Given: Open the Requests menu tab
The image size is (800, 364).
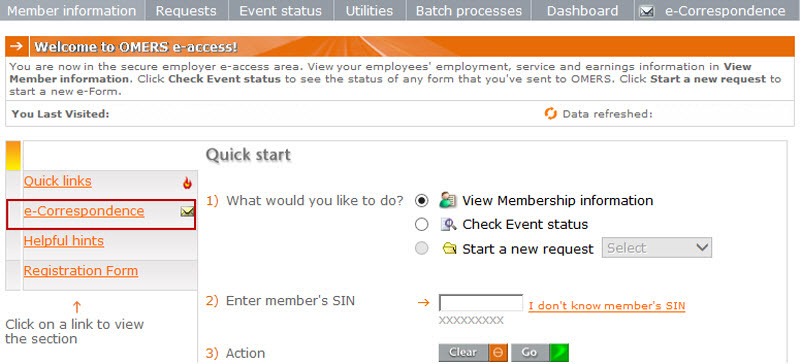Looking at the screenshot, I should click(x=186, y=11).
